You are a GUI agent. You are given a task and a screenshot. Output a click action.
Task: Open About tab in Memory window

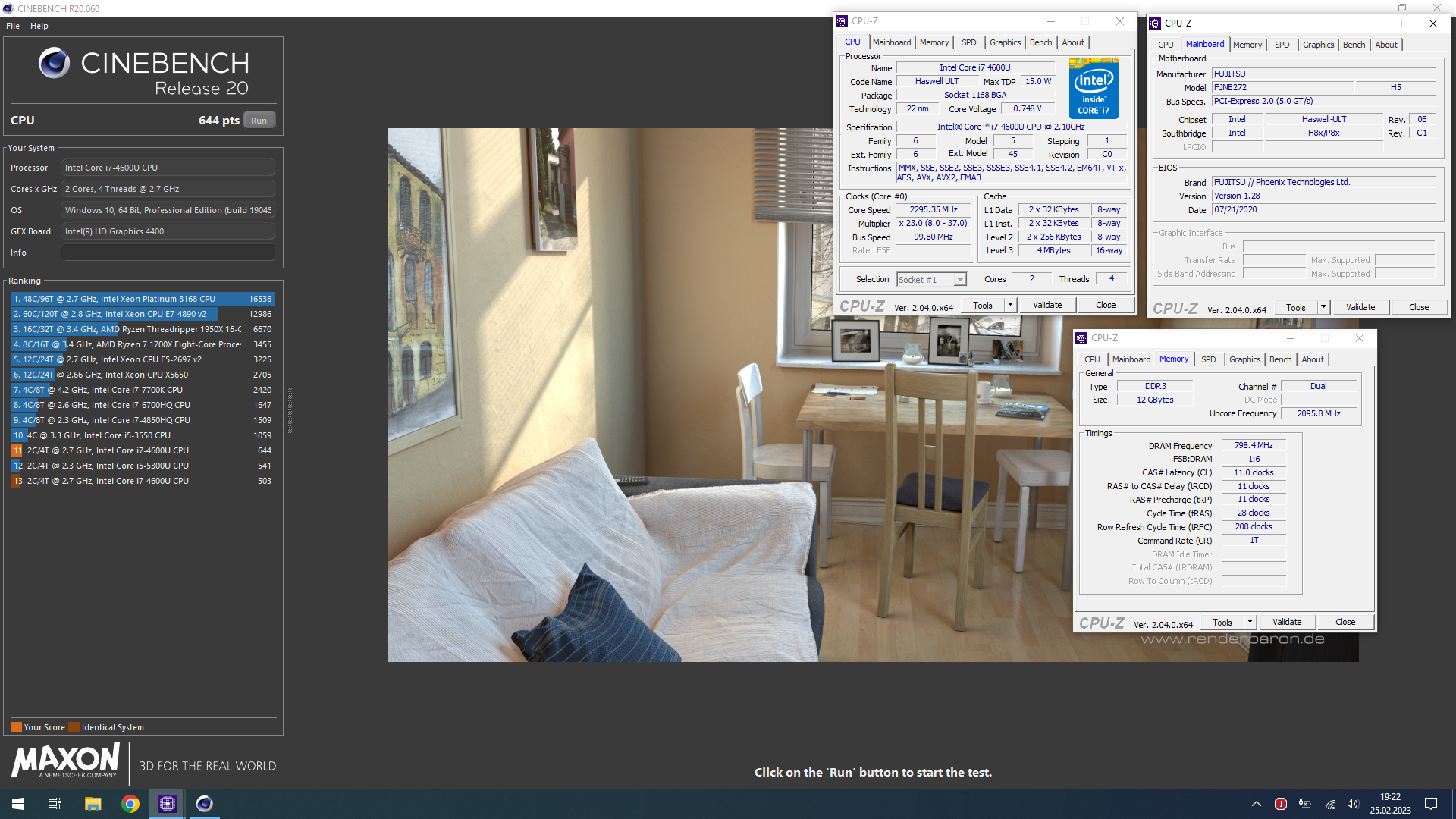(1313, 359)
